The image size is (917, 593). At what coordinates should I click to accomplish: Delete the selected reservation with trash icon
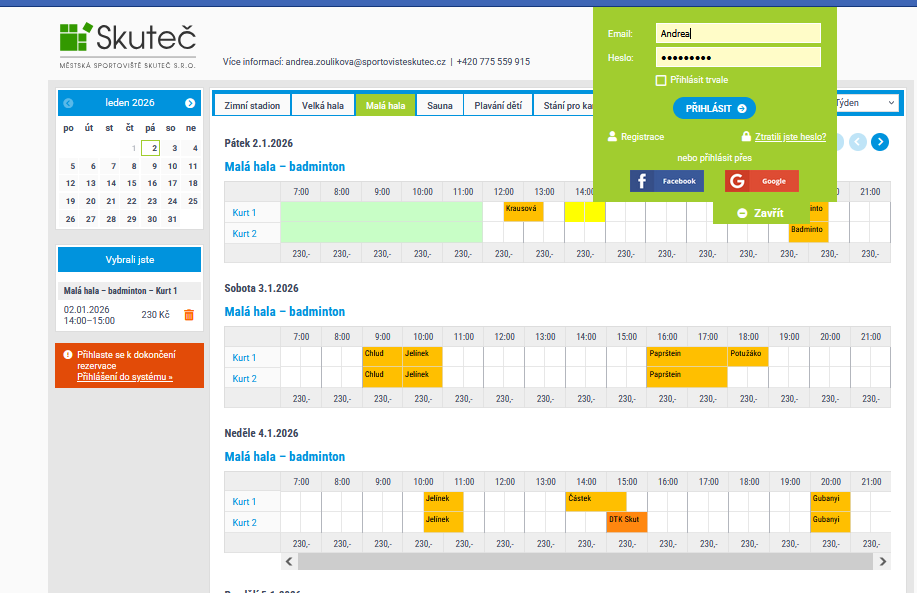coord(189,315)
